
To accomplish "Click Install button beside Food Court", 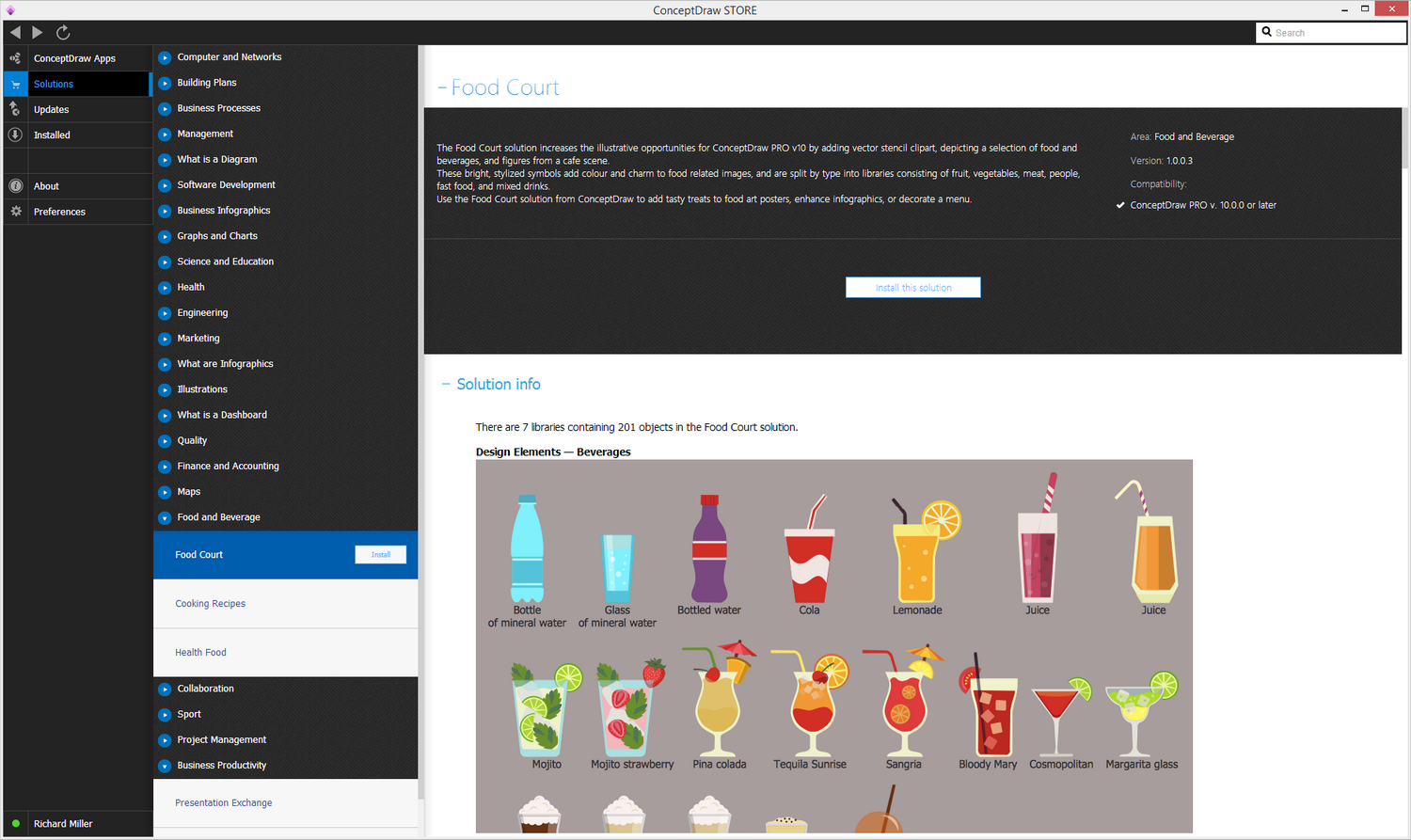I will (381, 555).
